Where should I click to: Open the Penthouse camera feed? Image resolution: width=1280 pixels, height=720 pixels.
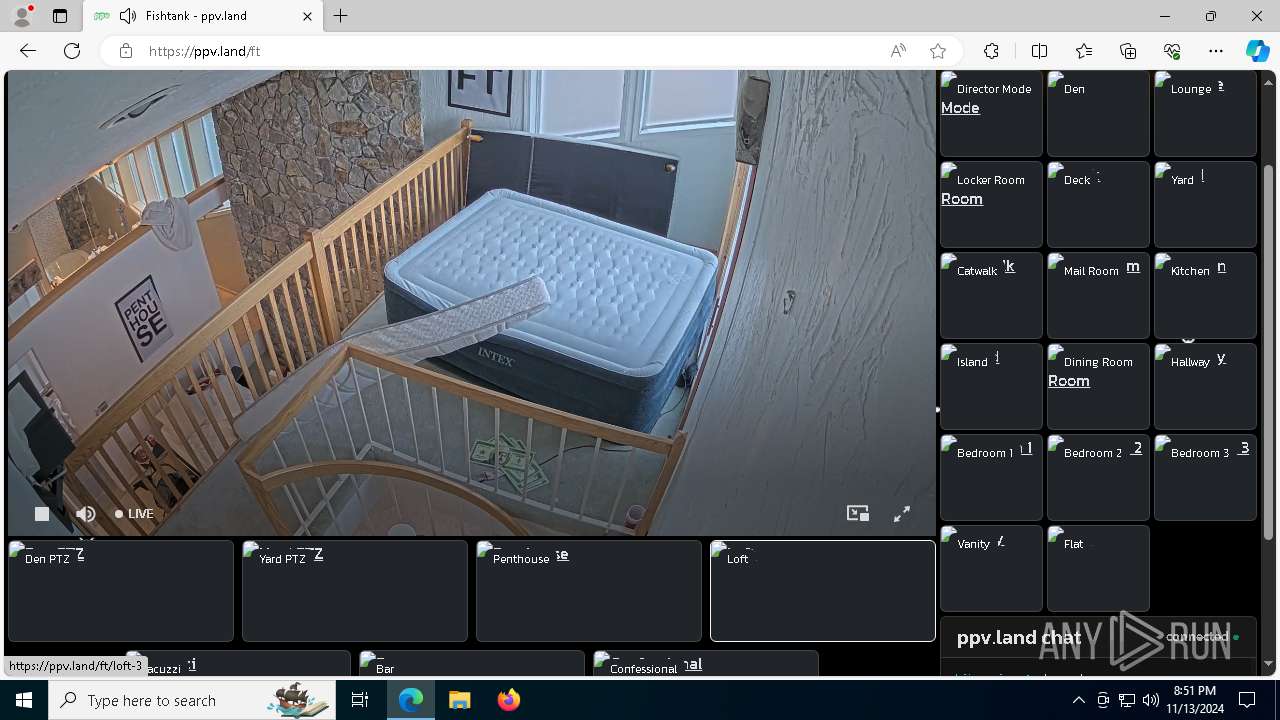589,591
